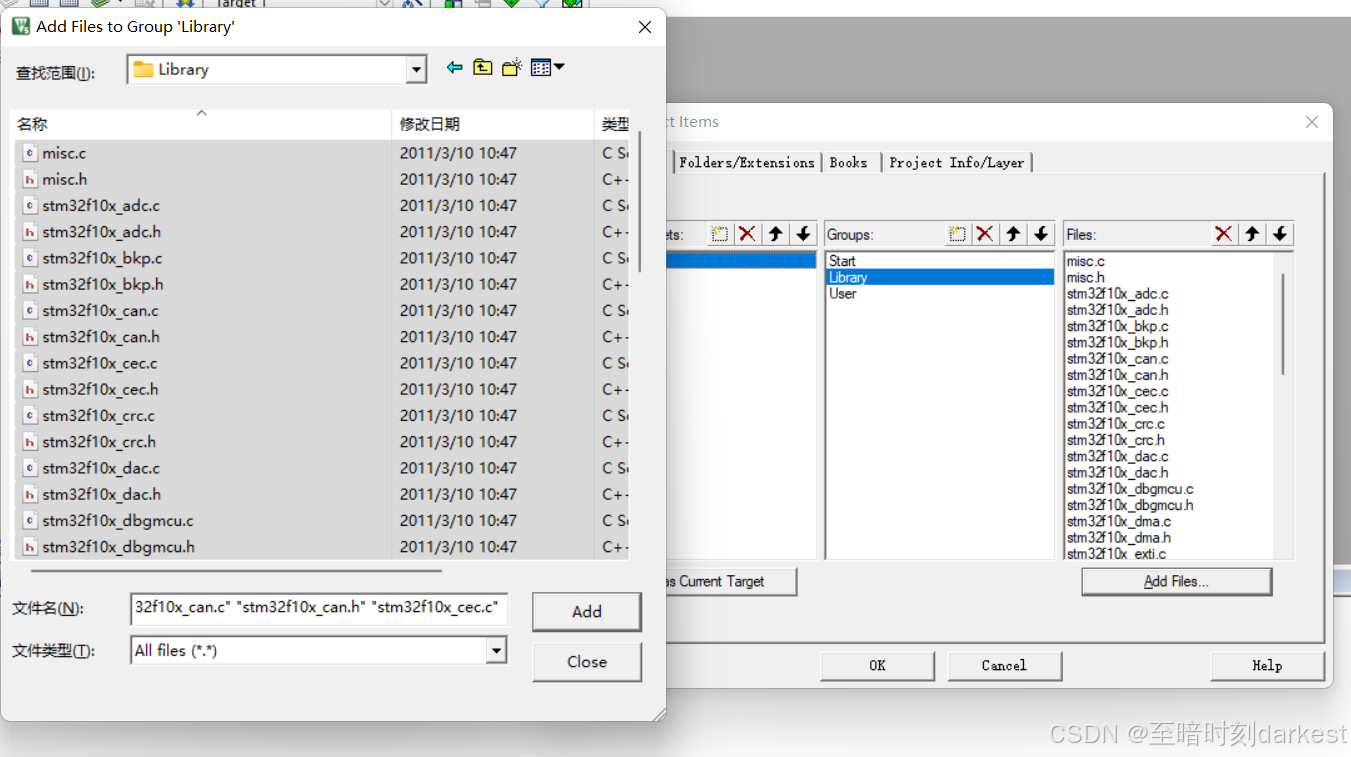Sort file list by 修改日期 column
The image size is (1351, 757).
[x=492, y=124]
